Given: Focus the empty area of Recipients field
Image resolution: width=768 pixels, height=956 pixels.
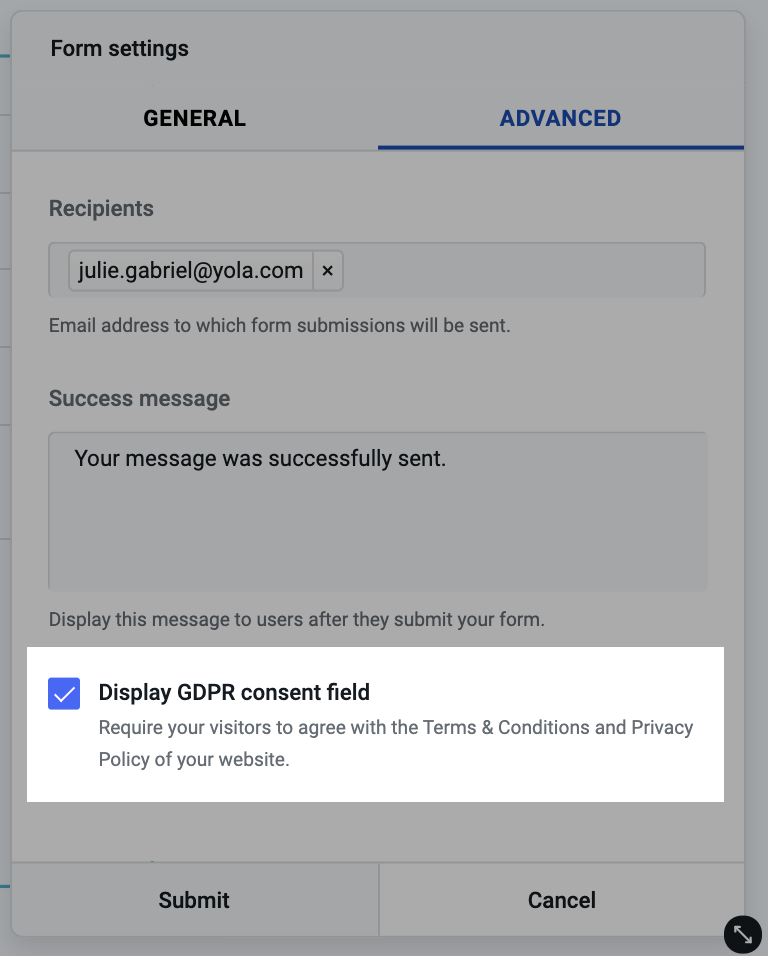Looking at the screenshot, I should tap(523, 271).
